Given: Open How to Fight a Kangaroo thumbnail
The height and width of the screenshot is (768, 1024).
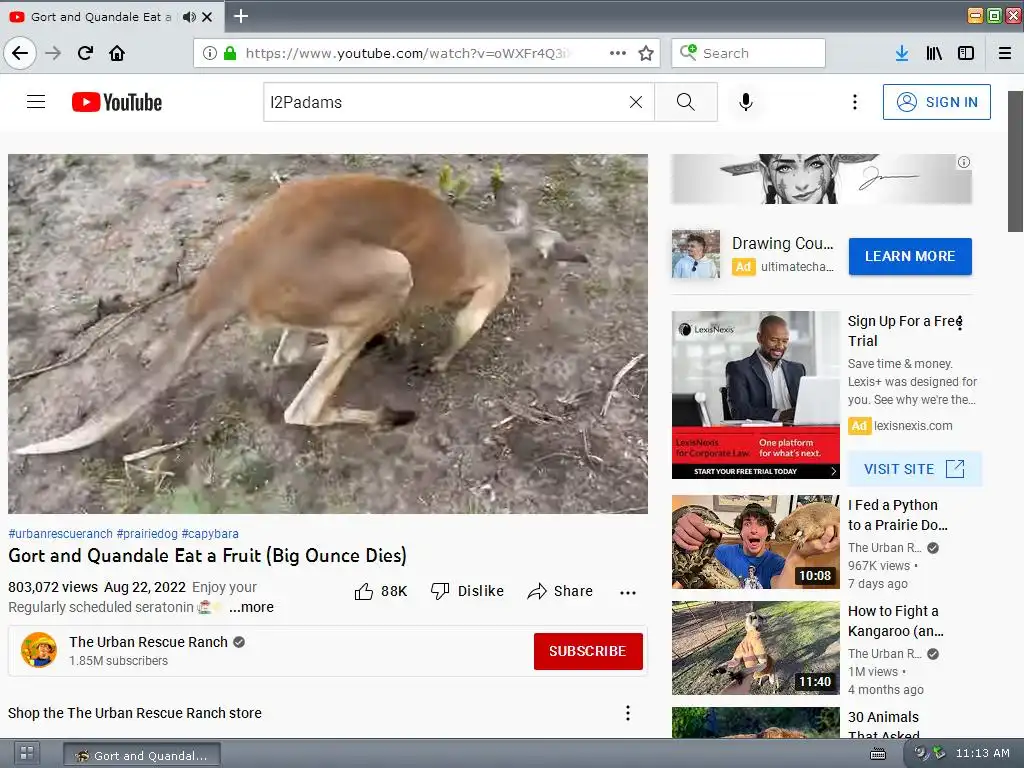Looking at the screenshot, I should click(x=756, y=648).
